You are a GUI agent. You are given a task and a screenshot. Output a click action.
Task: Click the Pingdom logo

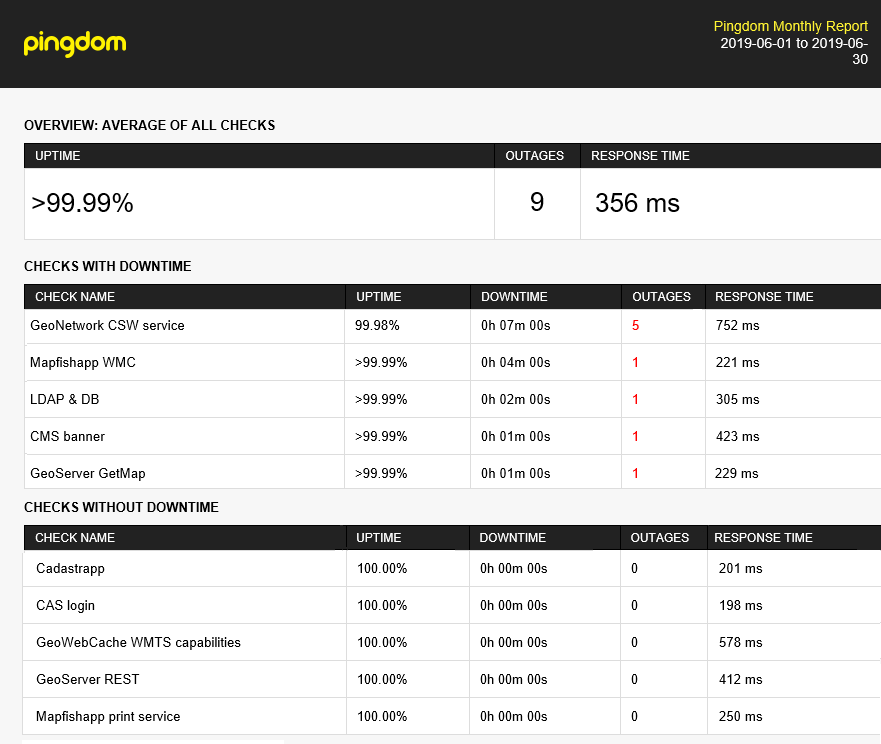click(x=75, y=44)
